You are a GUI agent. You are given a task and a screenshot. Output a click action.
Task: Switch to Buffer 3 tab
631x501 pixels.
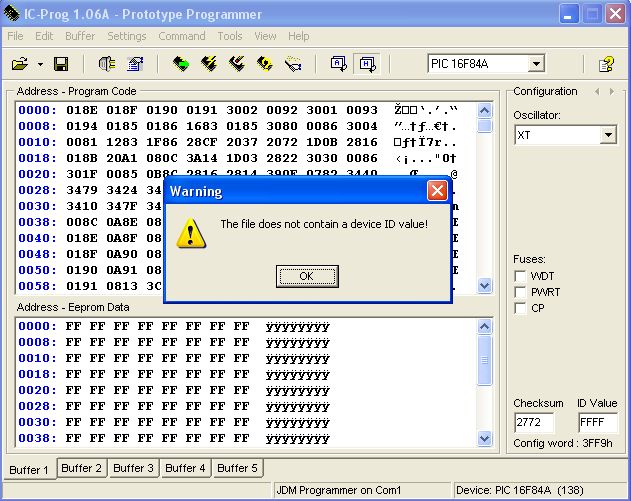point(134,468)
